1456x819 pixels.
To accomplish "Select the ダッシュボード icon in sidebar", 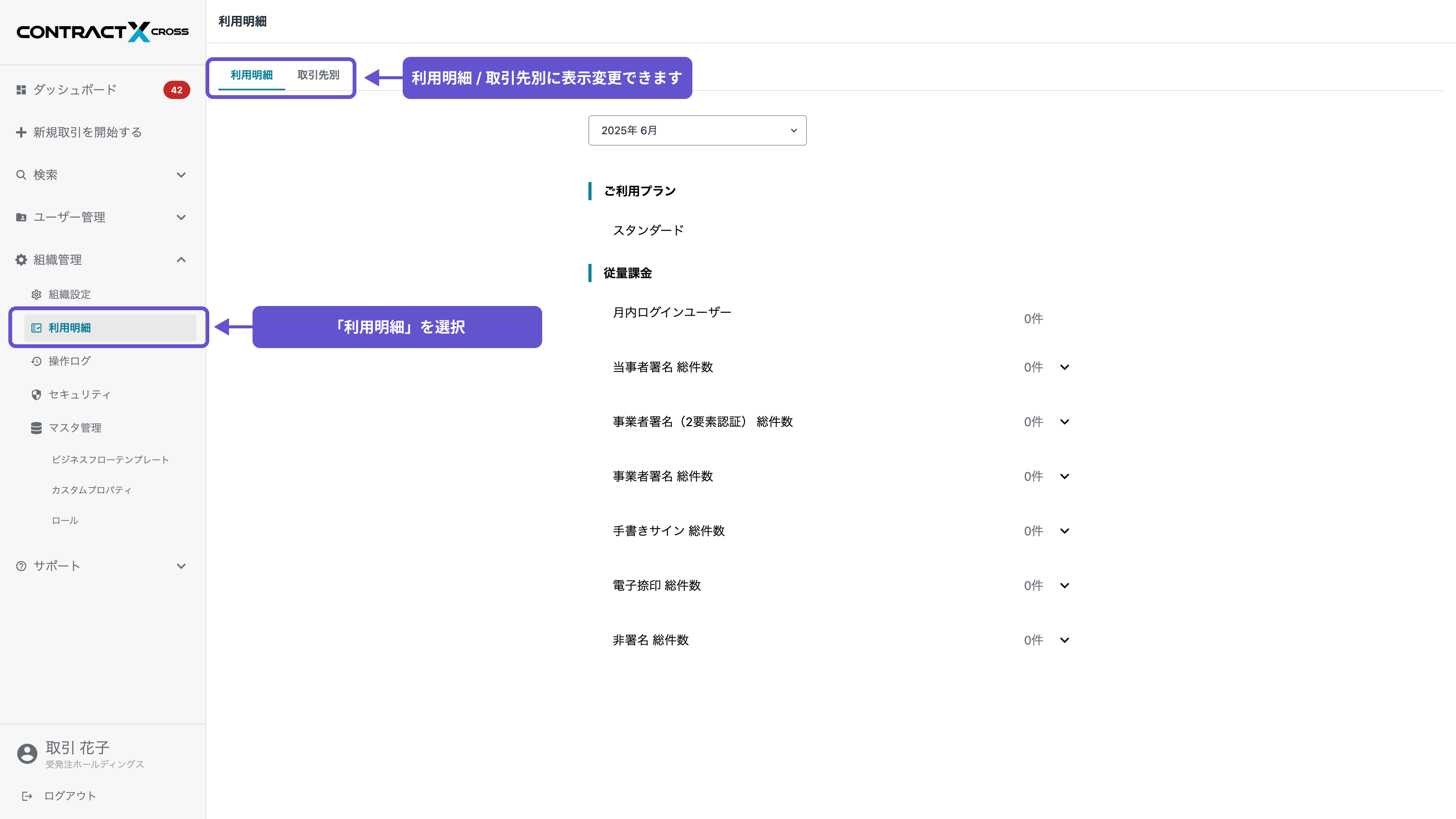I will click(x=21, y=89).
